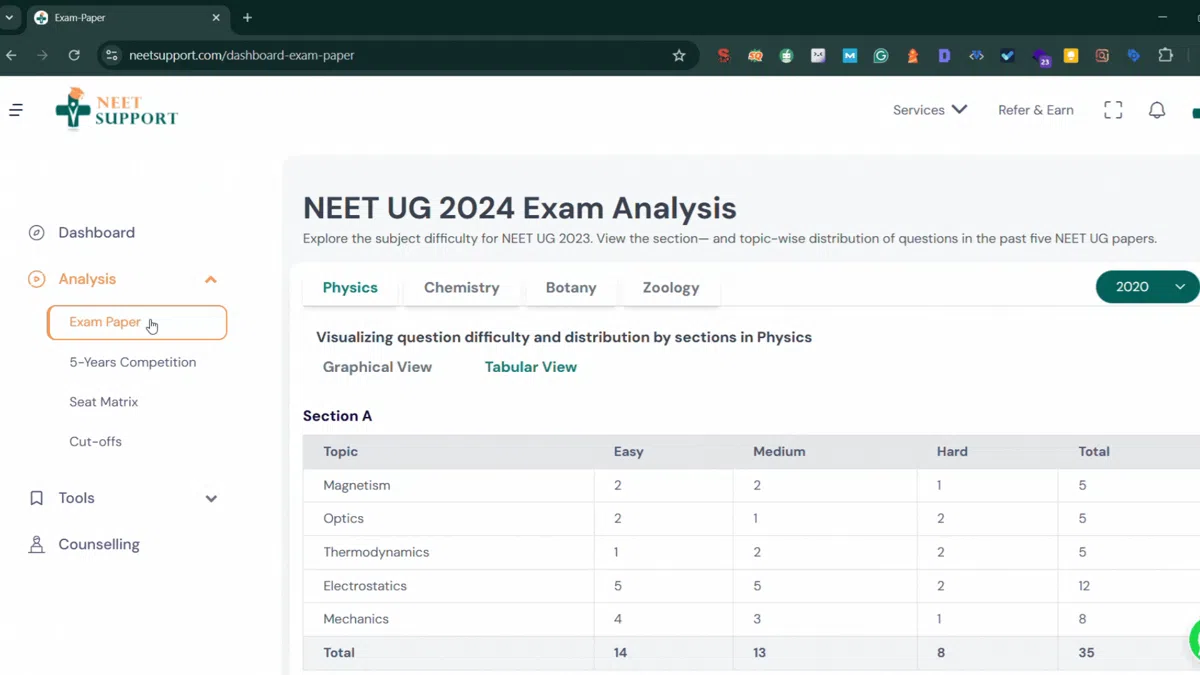The height and width of the screenshot is (675, 1200).
Task: Open the Seat Matrix page
Action: point(104,402)
